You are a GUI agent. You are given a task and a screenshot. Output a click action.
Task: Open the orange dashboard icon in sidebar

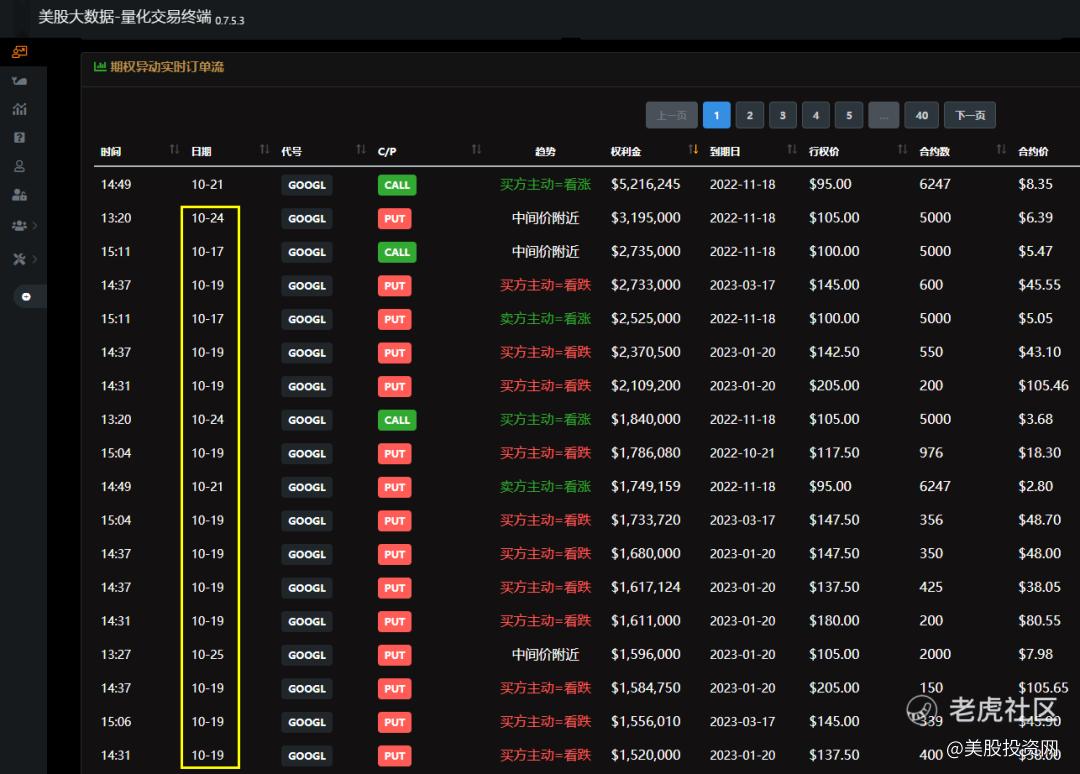[x=19, y=52]
